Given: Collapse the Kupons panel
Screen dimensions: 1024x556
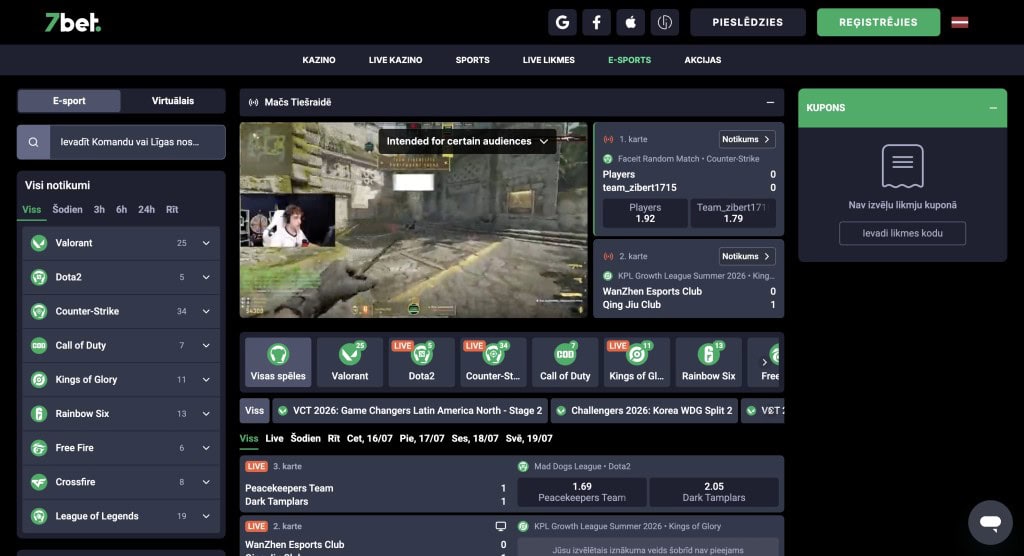Looking at the screenshot, I should 993,108.
